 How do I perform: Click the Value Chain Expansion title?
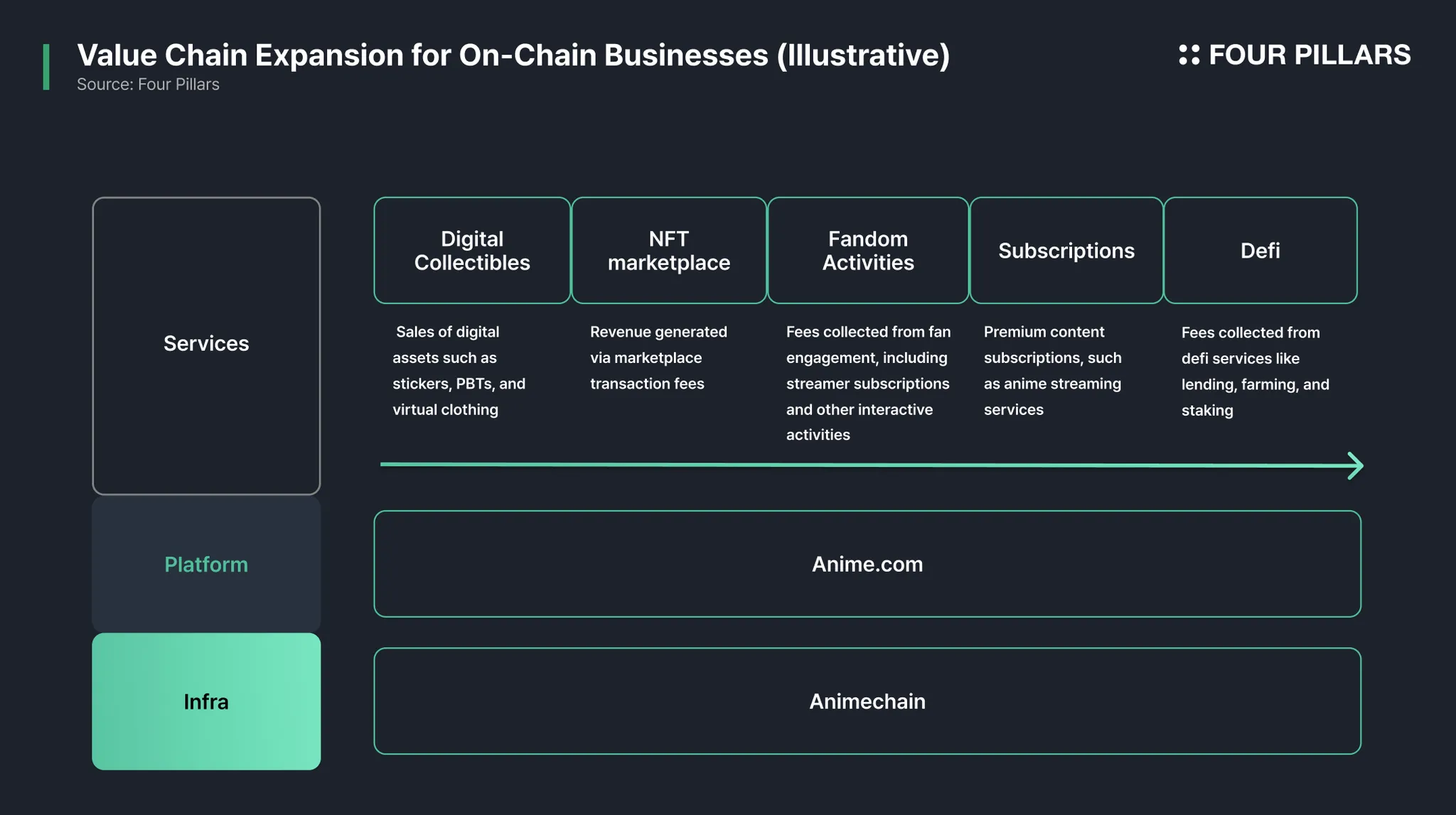513,55
